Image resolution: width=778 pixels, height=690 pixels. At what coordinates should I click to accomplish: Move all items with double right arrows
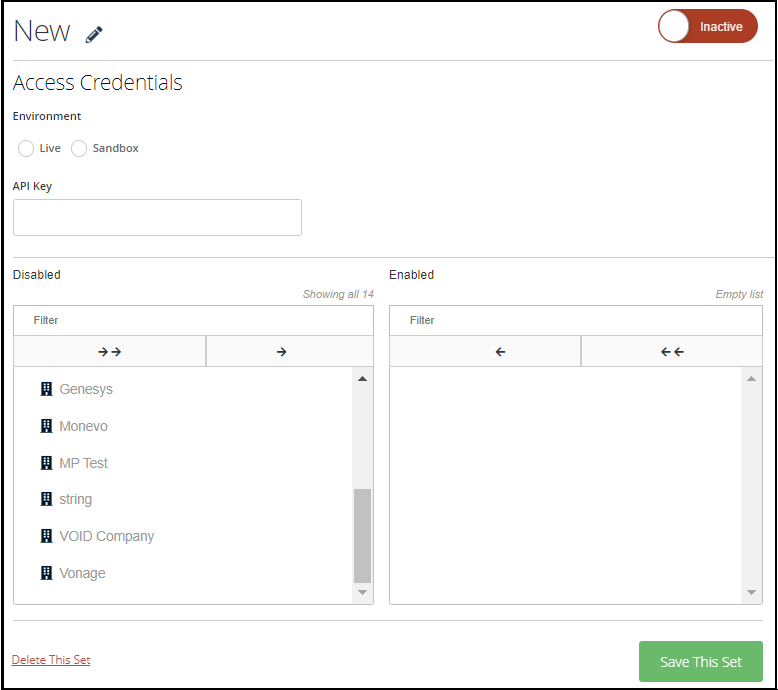coord(110,351)
